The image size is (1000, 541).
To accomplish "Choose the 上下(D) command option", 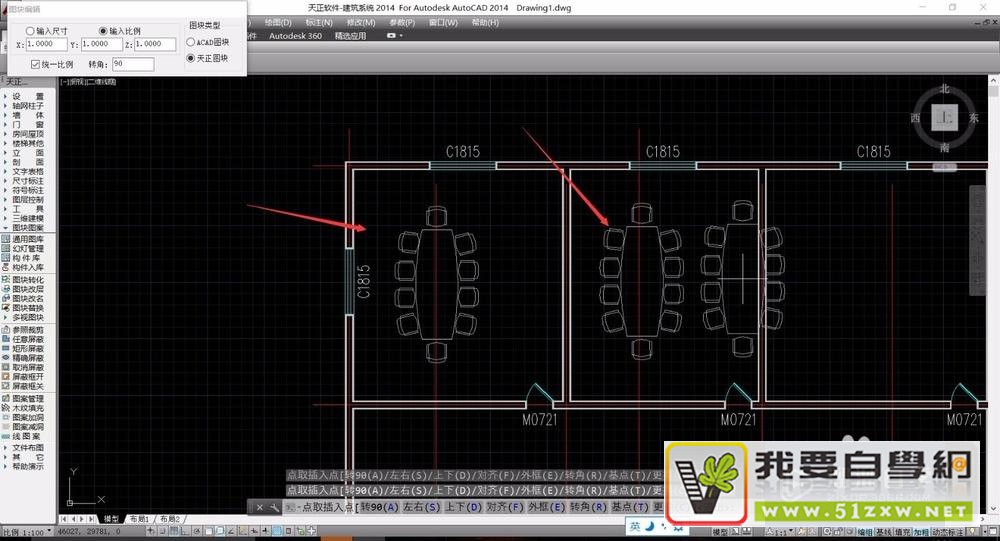I will 463,507.
